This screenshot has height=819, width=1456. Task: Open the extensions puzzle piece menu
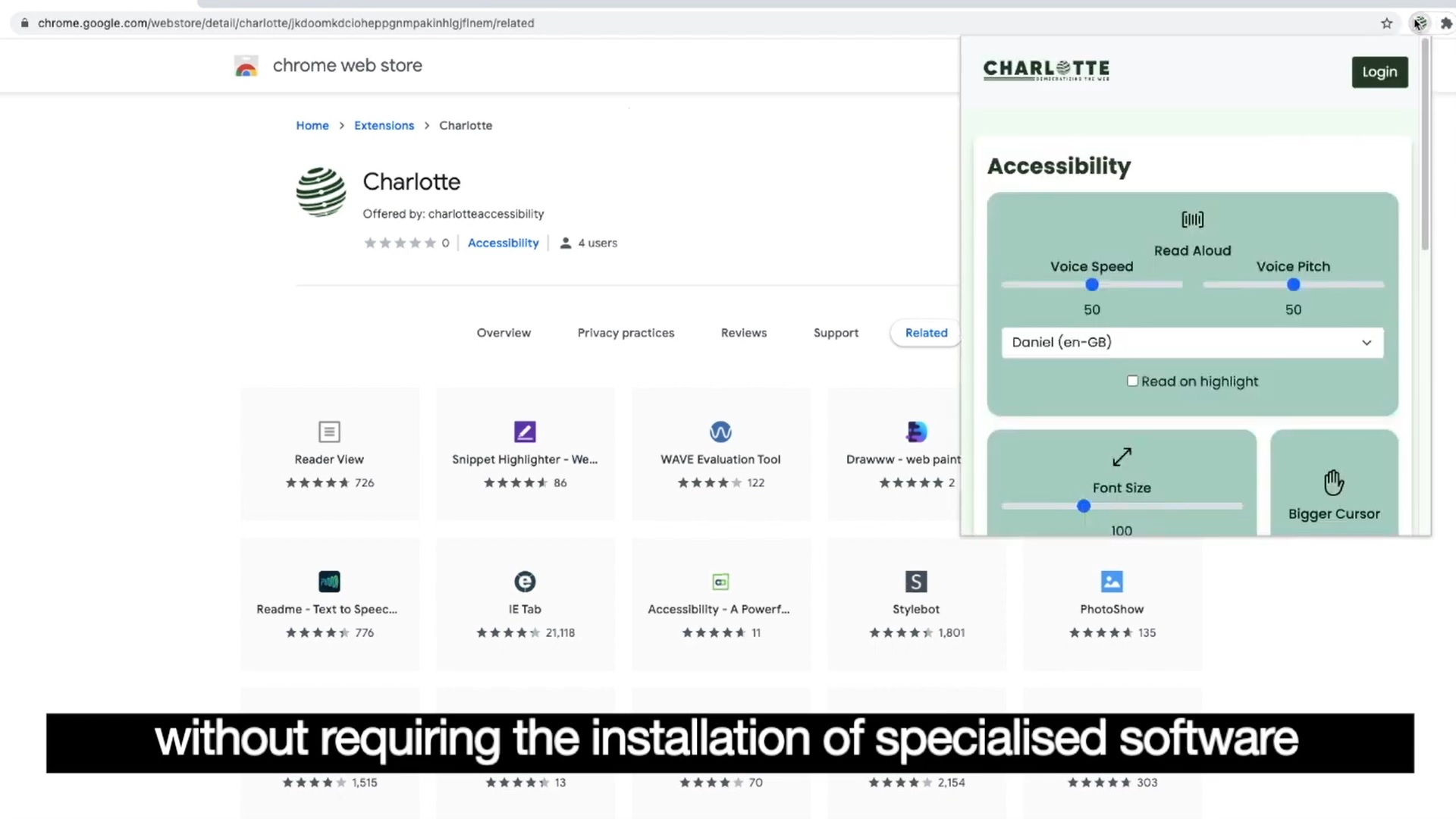pyautogui.click(x=1446, y=23)
